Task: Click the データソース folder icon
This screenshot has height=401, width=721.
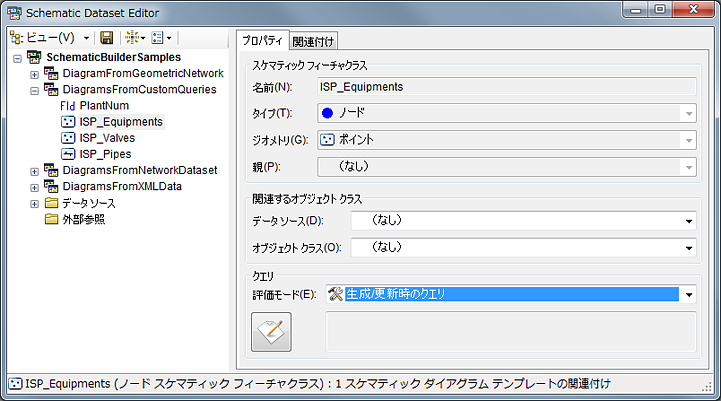Action: (52, 203)
